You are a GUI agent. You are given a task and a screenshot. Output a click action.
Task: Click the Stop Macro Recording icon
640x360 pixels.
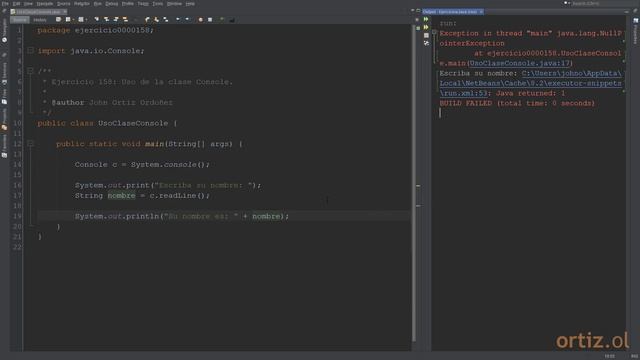(210, 20)
